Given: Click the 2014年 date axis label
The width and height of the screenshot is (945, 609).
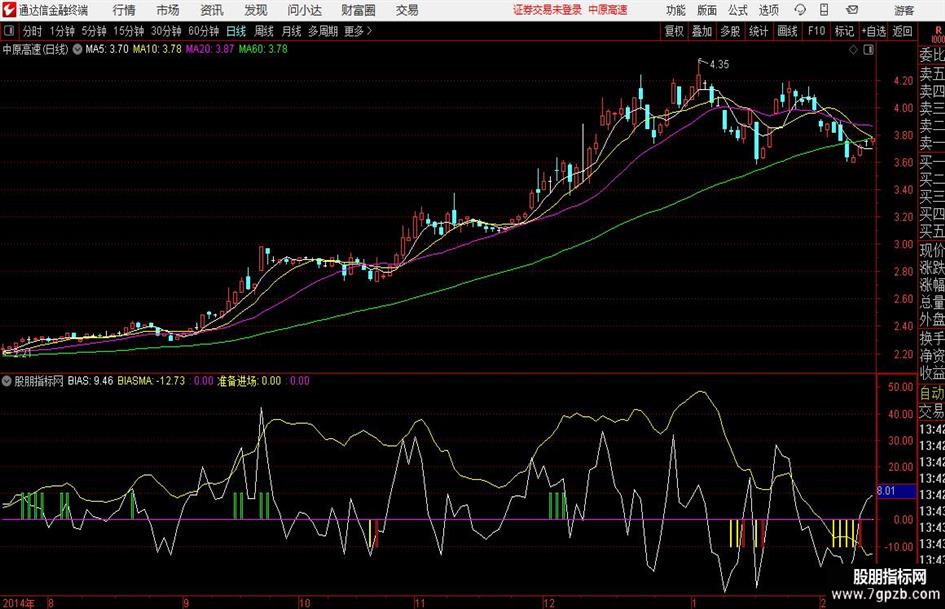Looking at the screenshot, I should coord(19,602).
